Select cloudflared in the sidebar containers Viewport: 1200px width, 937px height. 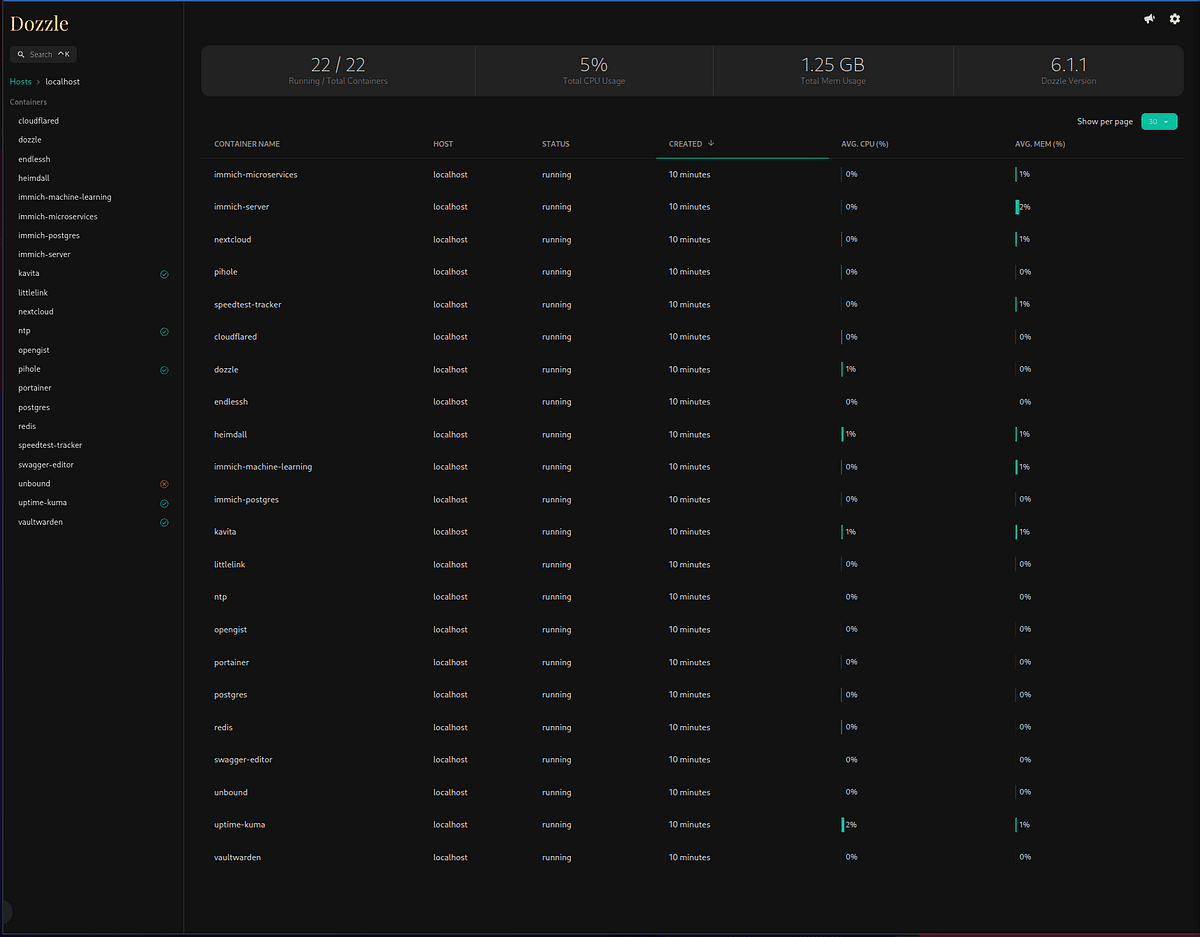38,121
